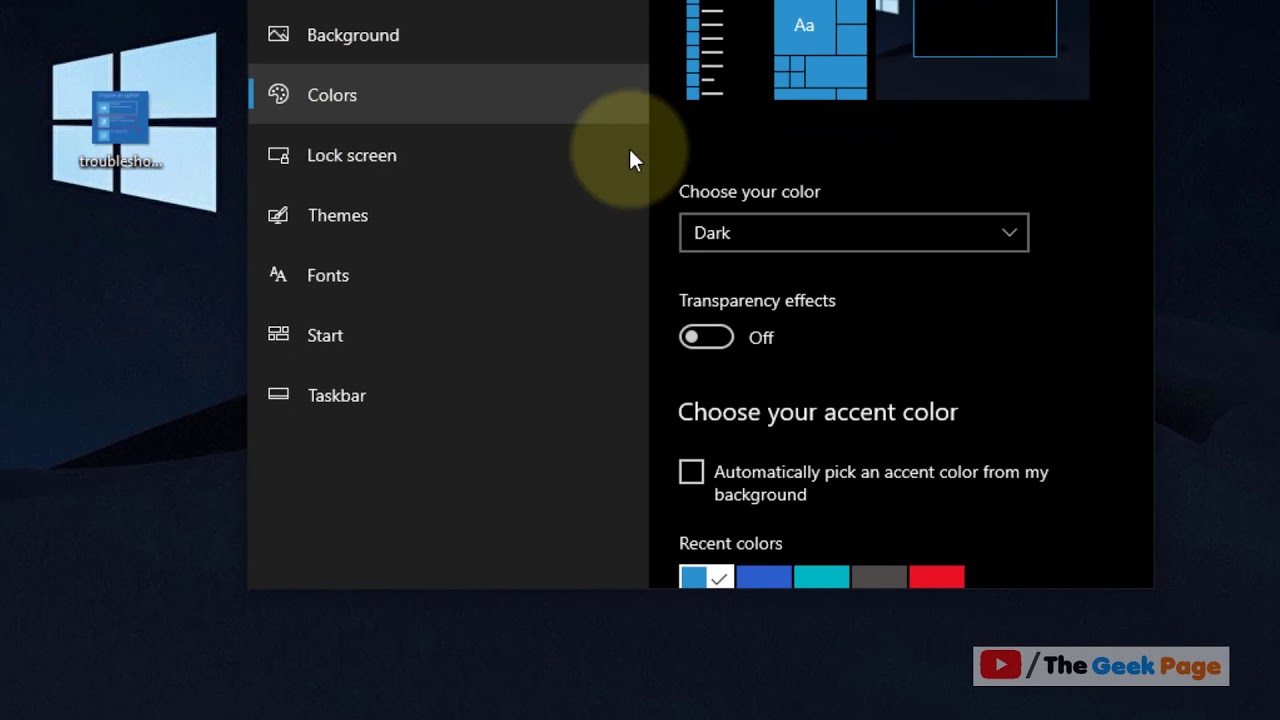
Task: Click the Background picture icon in sidebar
Action: click(278, 35)
